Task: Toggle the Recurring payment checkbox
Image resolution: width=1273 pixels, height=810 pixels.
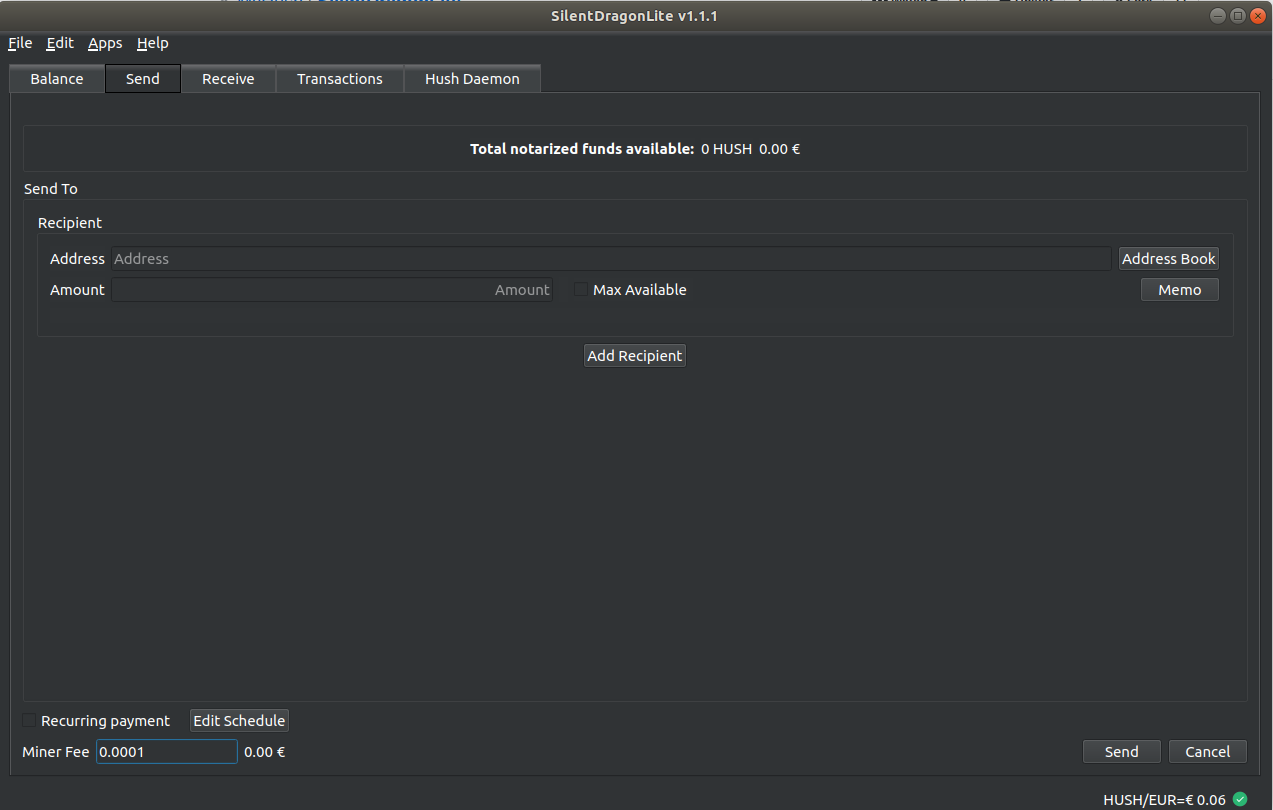Action: tap(30, 721)
